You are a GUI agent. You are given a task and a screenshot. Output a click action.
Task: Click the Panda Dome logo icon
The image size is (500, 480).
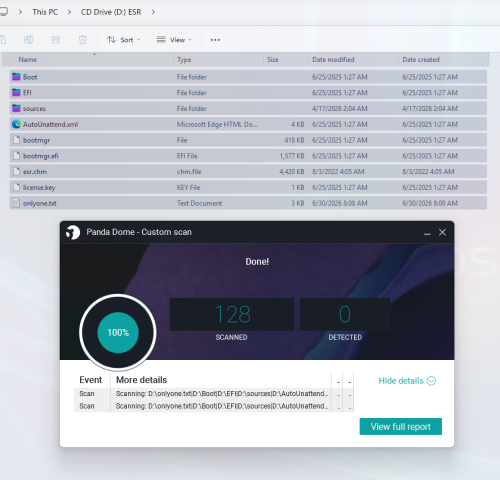coord(73,232)
